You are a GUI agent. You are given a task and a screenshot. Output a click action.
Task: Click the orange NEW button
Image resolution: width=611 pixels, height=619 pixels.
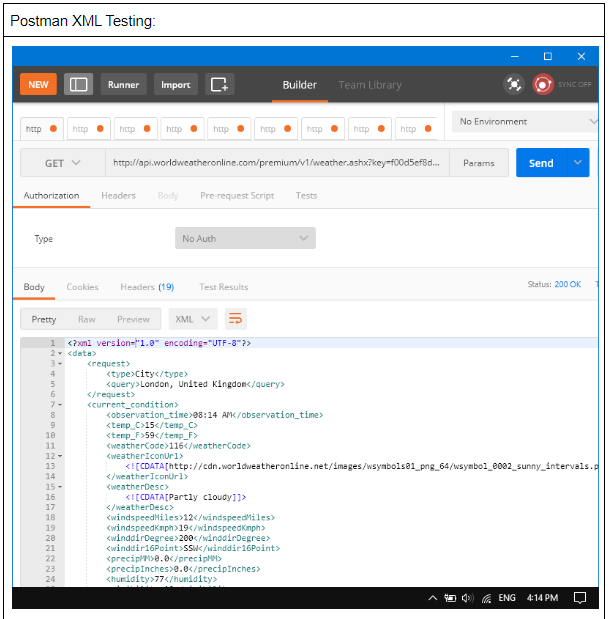click(38, 84)
